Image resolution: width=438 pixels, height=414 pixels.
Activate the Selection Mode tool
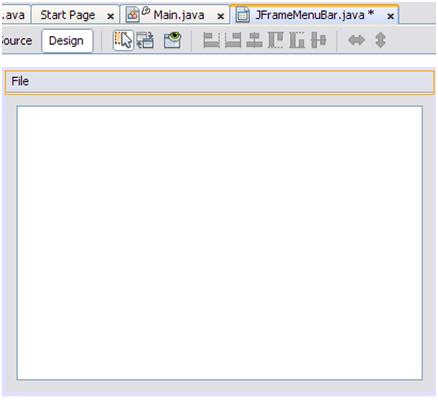tap(123, 41)
